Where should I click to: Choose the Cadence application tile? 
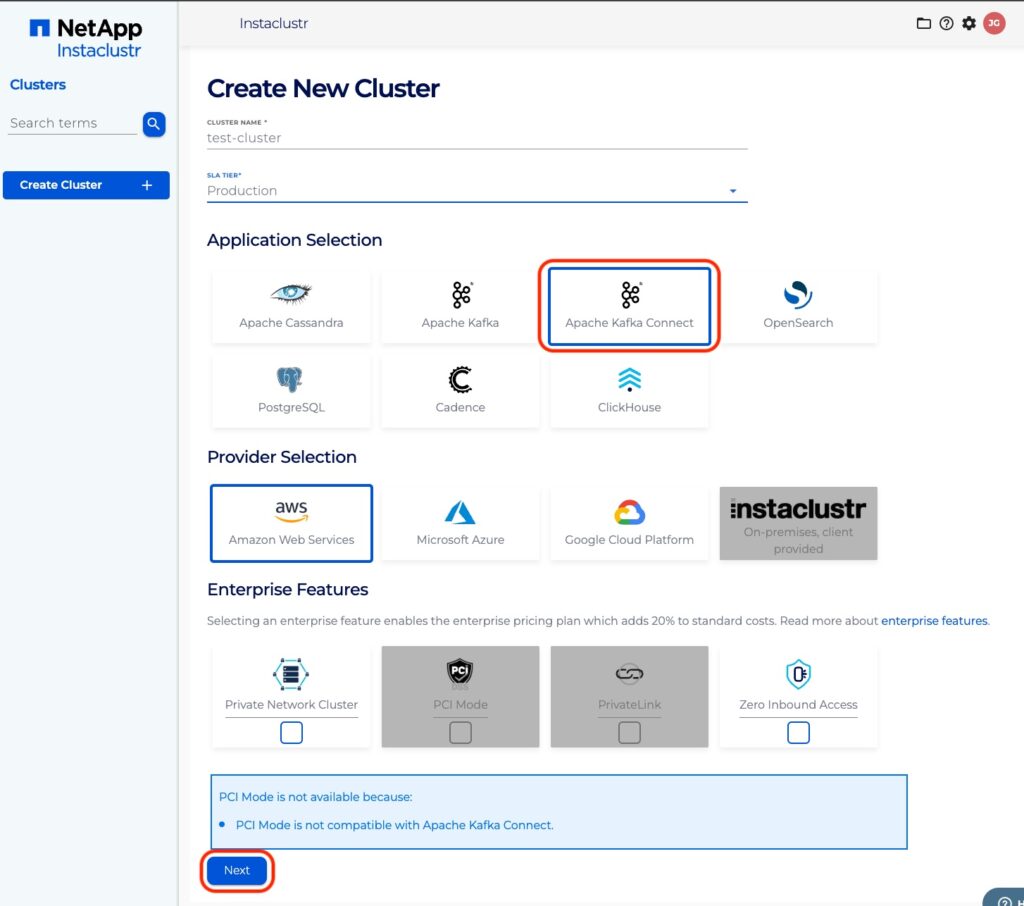[x=460, y=391]
